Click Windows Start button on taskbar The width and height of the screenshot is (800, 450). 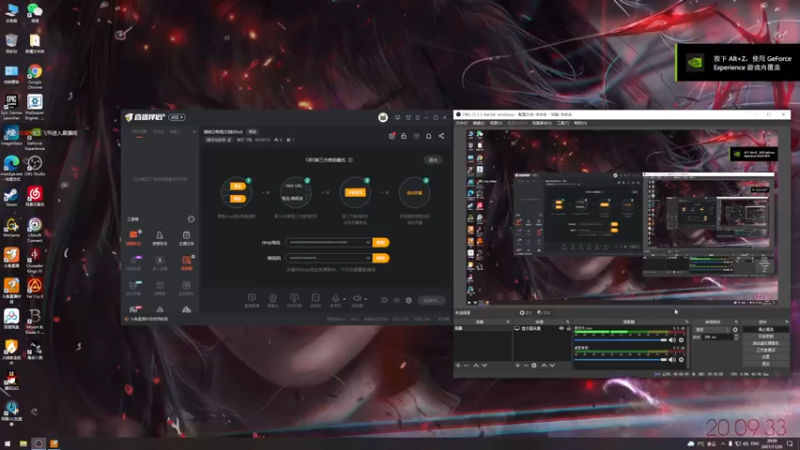(8, 443)
